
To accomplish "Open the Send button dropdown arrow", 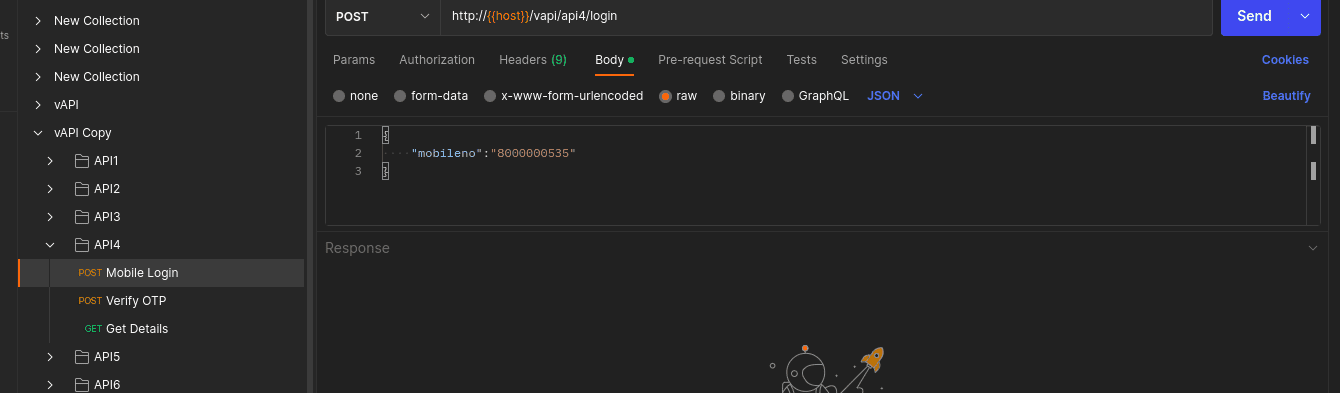I will coord(1304,16).
